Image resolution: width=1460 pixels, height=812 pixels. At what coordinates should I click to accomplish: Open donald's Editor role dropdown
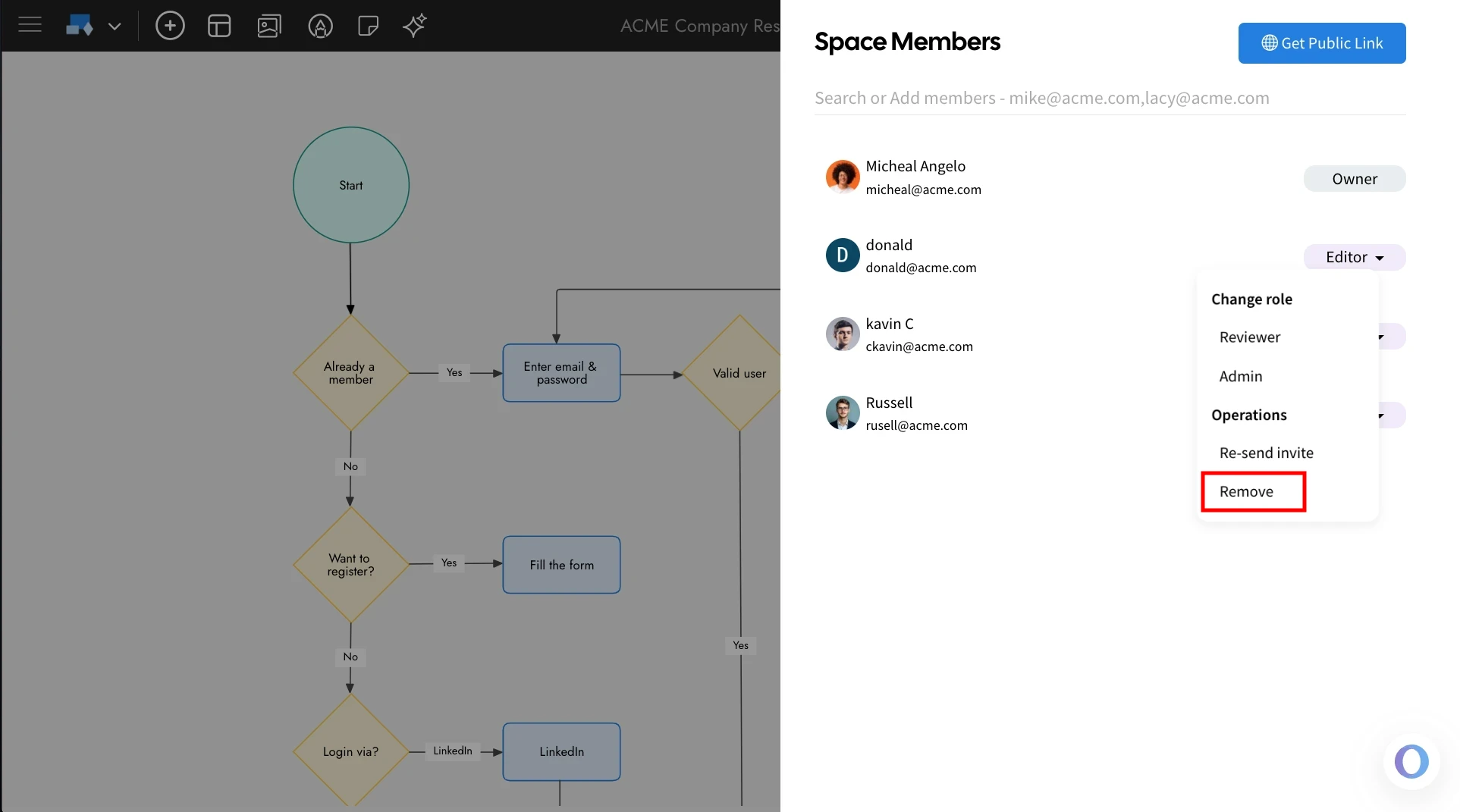(1354, 257)
